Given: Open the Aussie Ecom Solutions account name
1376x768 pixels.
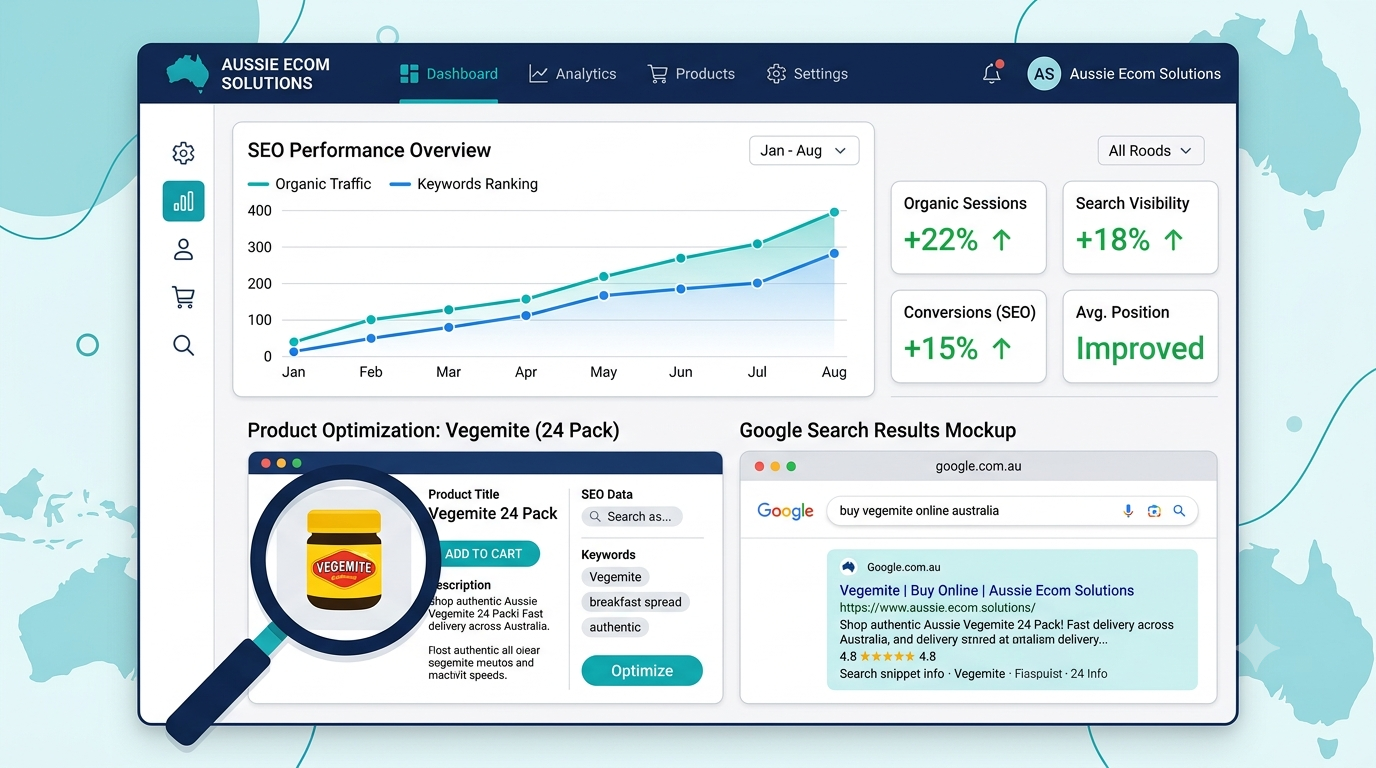Looking at the screenshot, I should click(1145, 74).
